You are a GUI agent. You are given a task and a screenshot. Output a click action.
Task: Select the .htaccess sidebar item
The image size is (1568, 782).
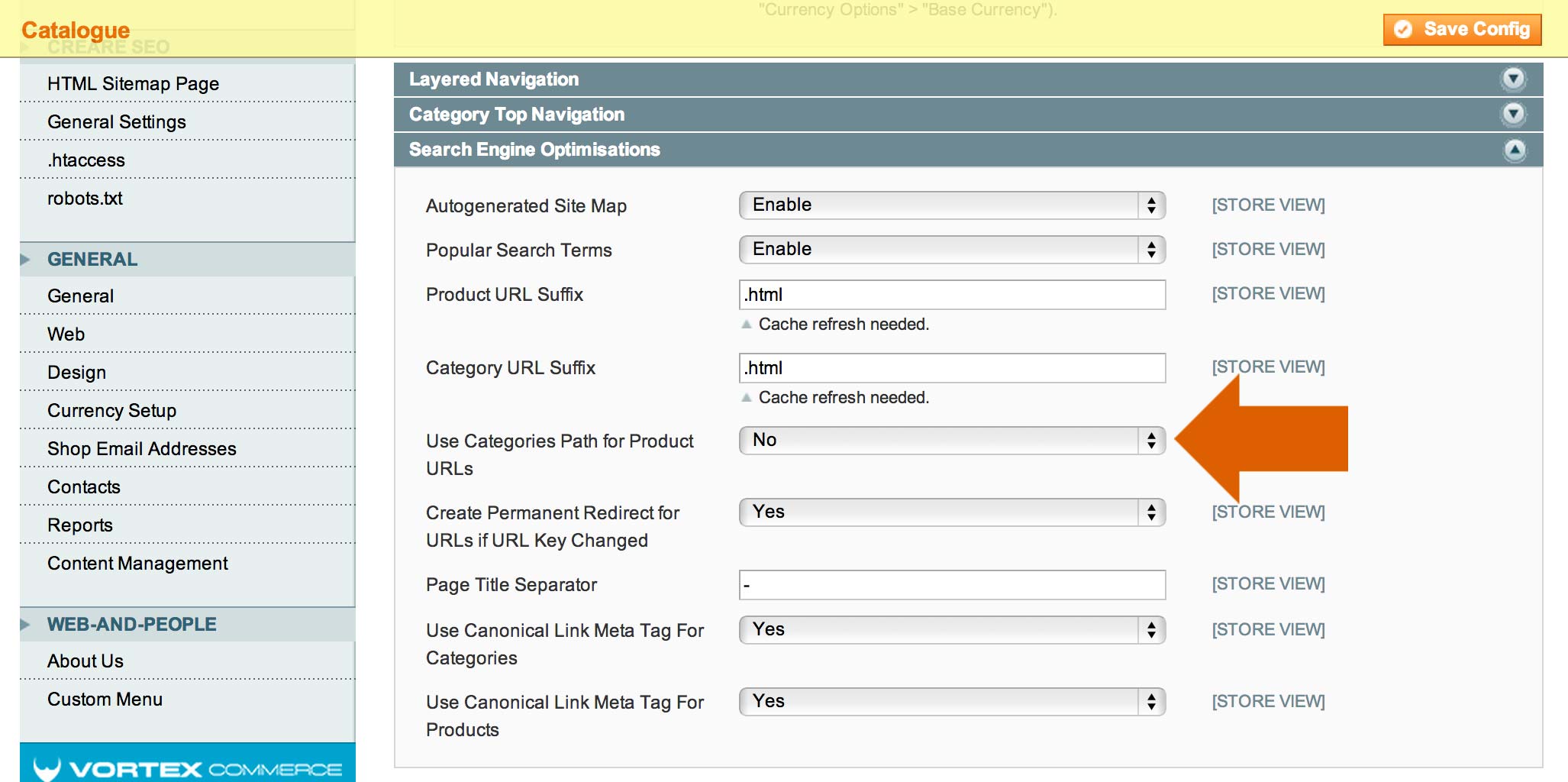click(x=188, y=160)
